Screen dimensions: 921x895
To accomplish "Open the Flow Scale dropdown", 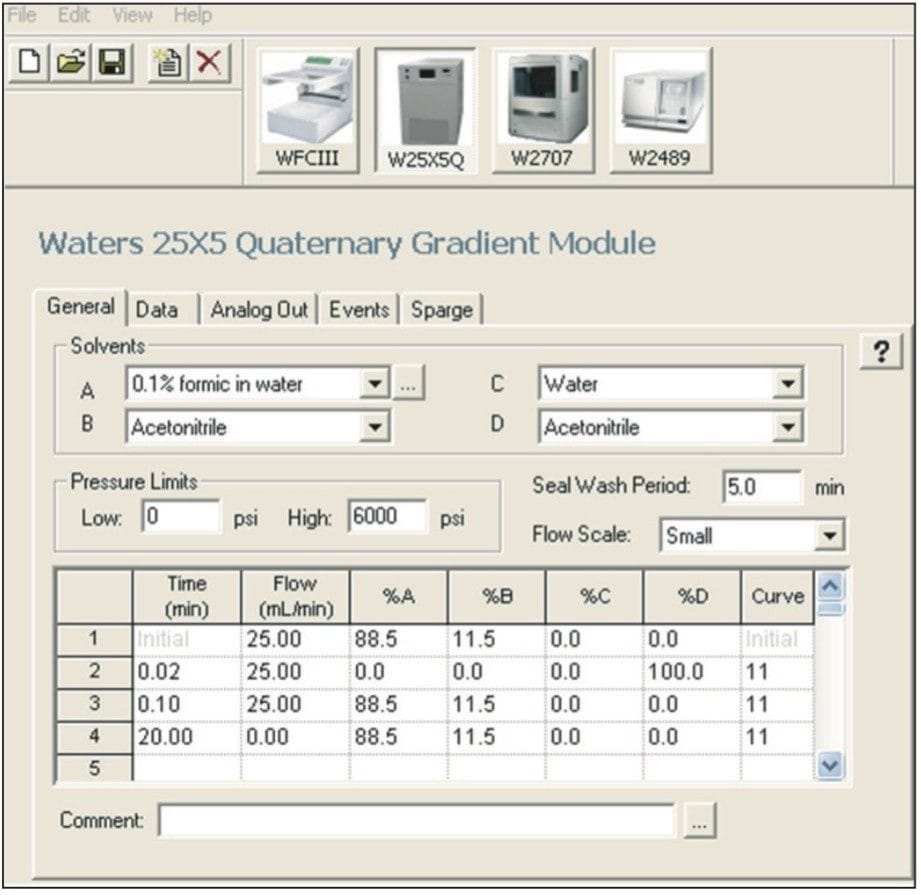I will pos(829,536).
